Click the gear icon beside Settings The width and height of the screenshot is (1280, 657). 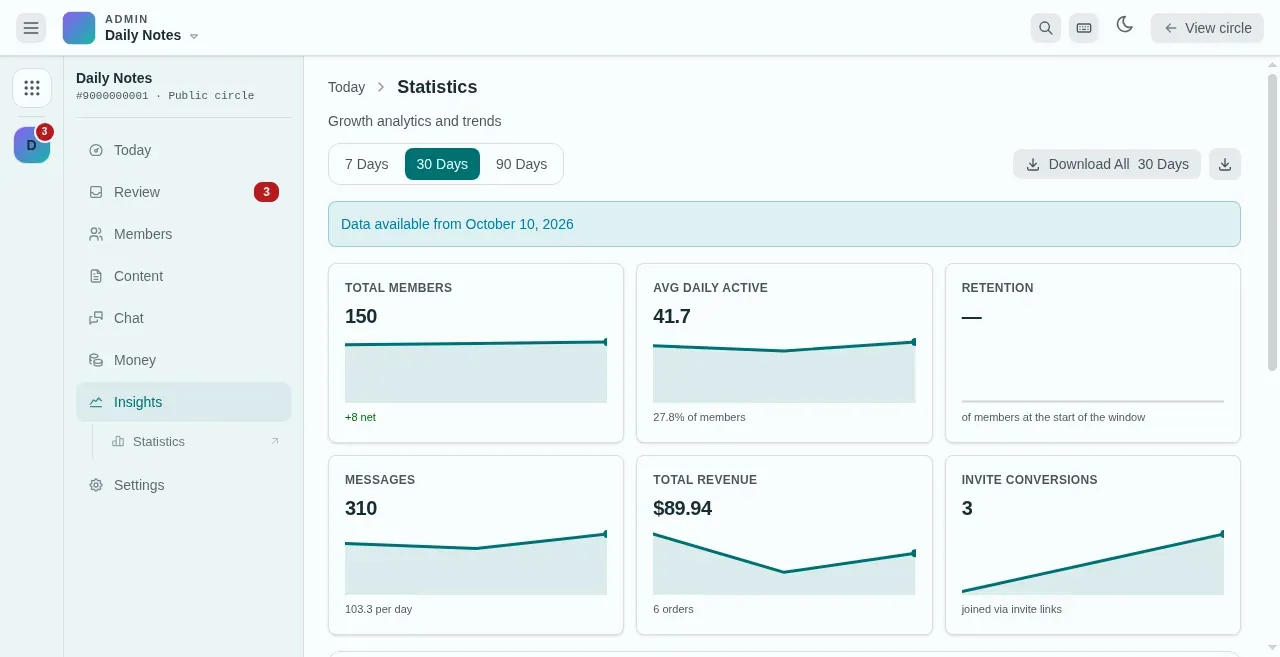[x=96, y=485]
